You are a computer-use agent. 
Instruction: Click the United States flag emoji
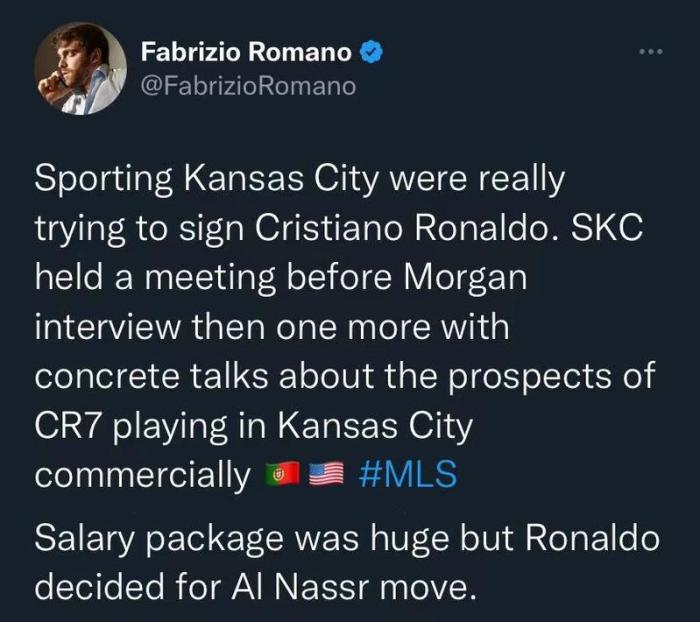click(x=323, y=475)
